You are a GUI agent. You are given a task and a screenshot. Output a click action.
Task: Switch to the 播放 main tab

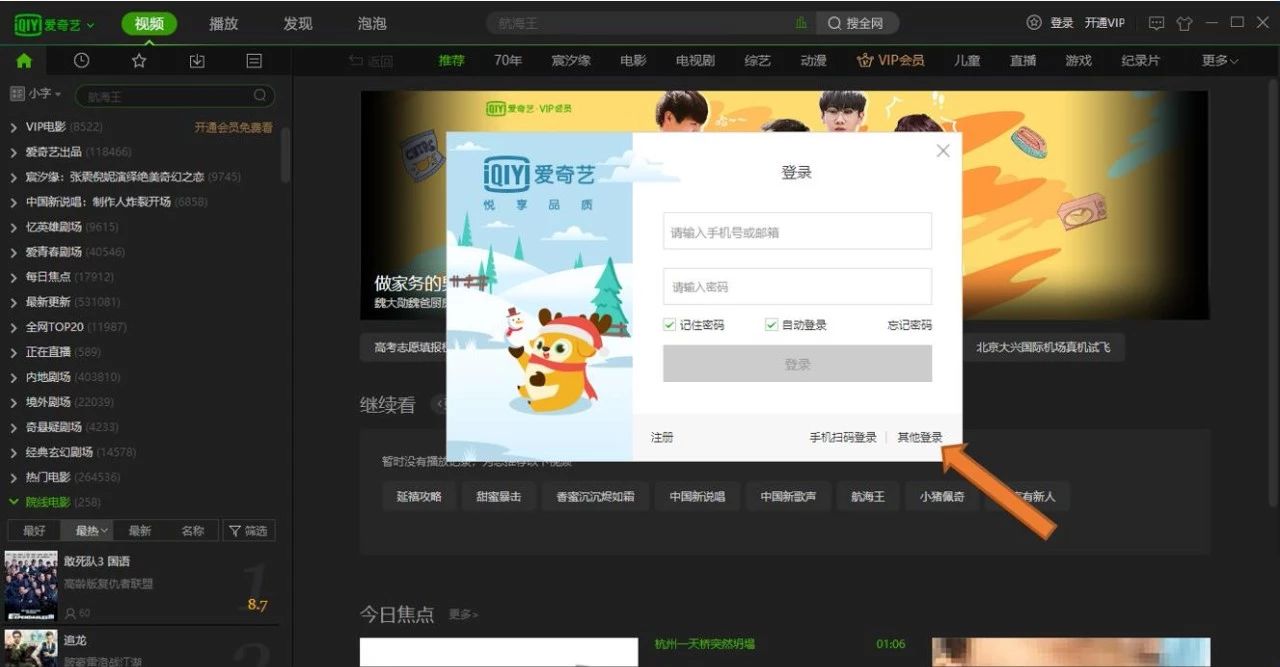point(224,24)
